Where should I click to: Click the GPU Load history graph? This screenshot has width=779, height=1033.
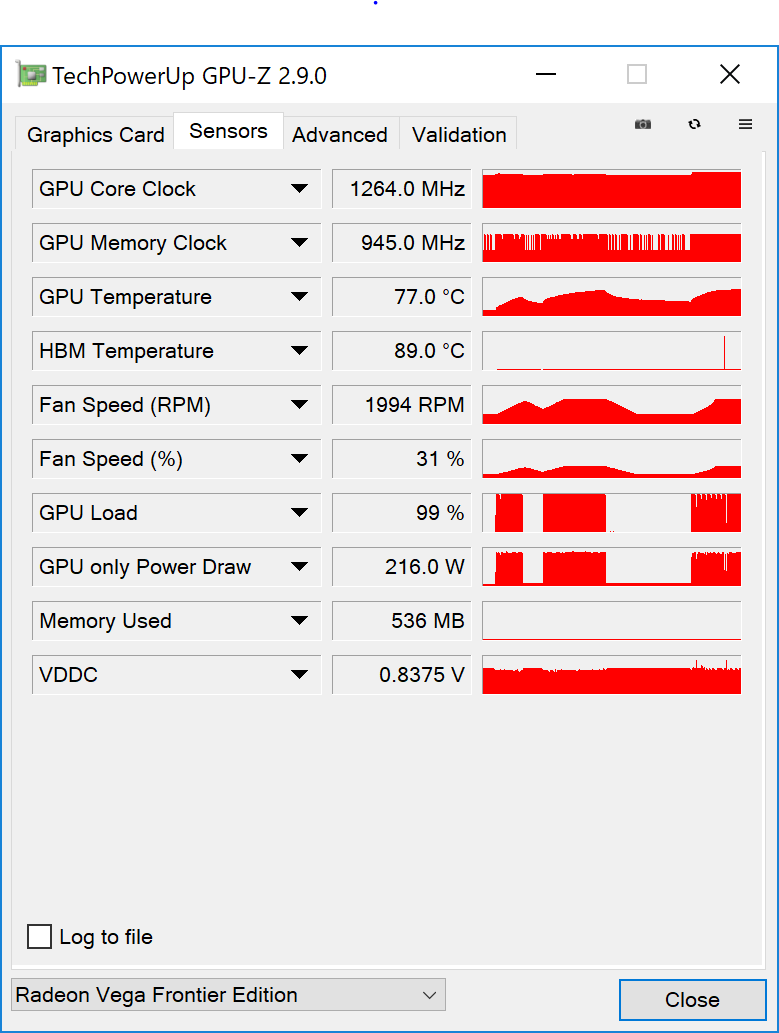(x=612, y=513)
